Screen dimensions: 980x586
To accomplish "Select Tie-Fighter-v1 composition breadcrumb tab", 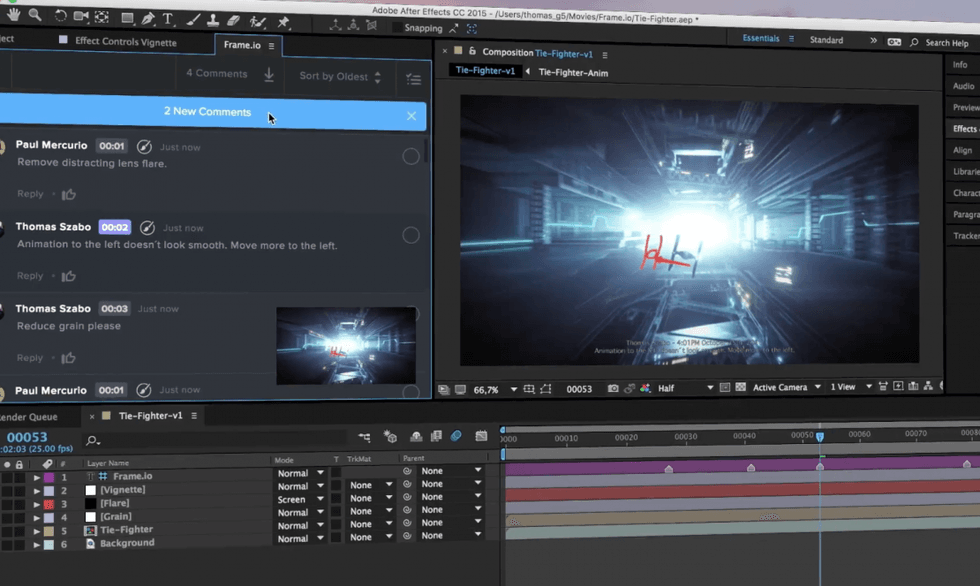I will click(485, 71).
